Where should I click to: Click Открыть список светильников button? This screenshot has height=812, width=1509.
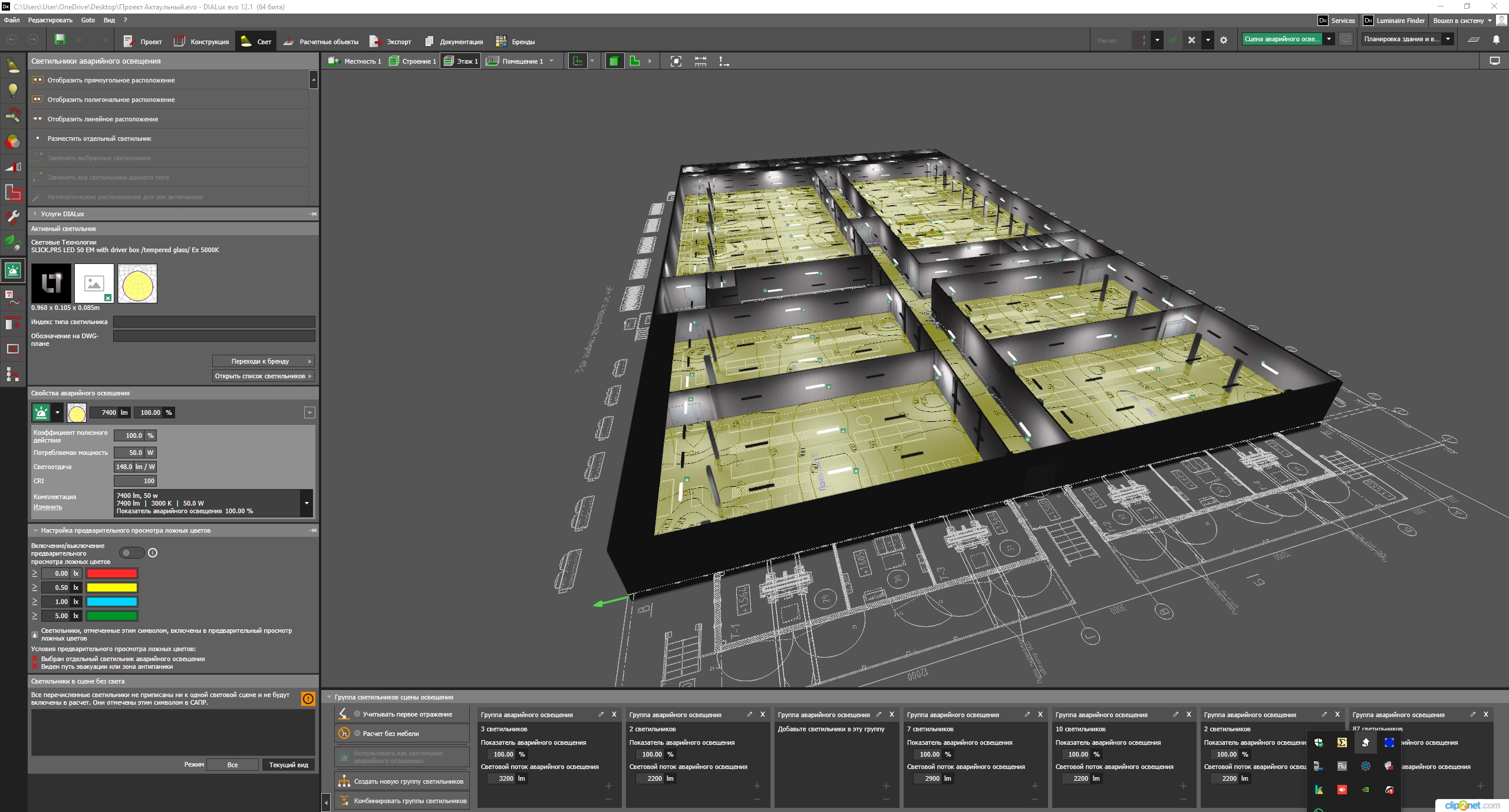263,376
